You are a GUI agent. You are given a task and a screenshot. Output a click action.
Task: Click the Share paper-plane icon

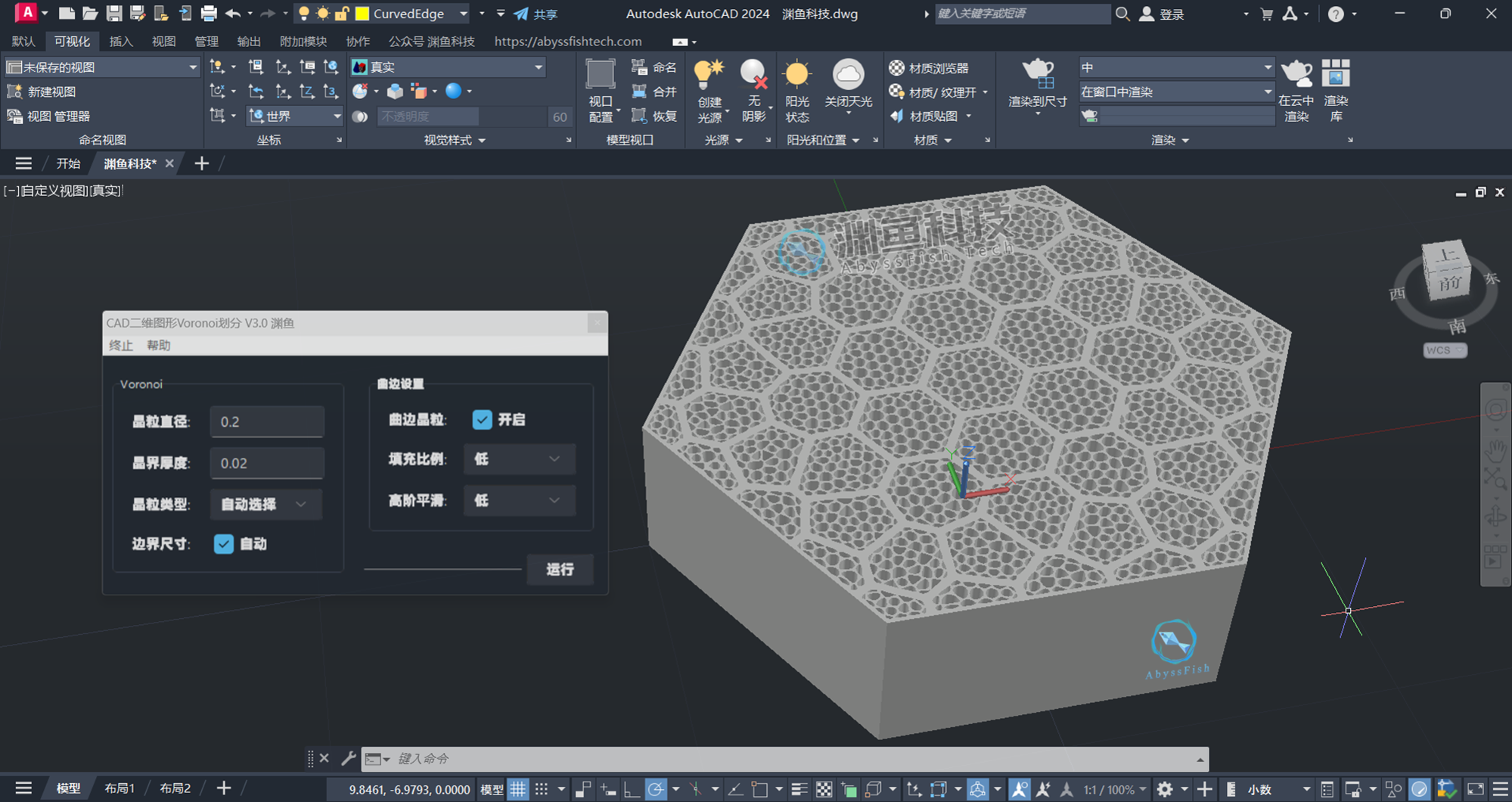(521, 14)
